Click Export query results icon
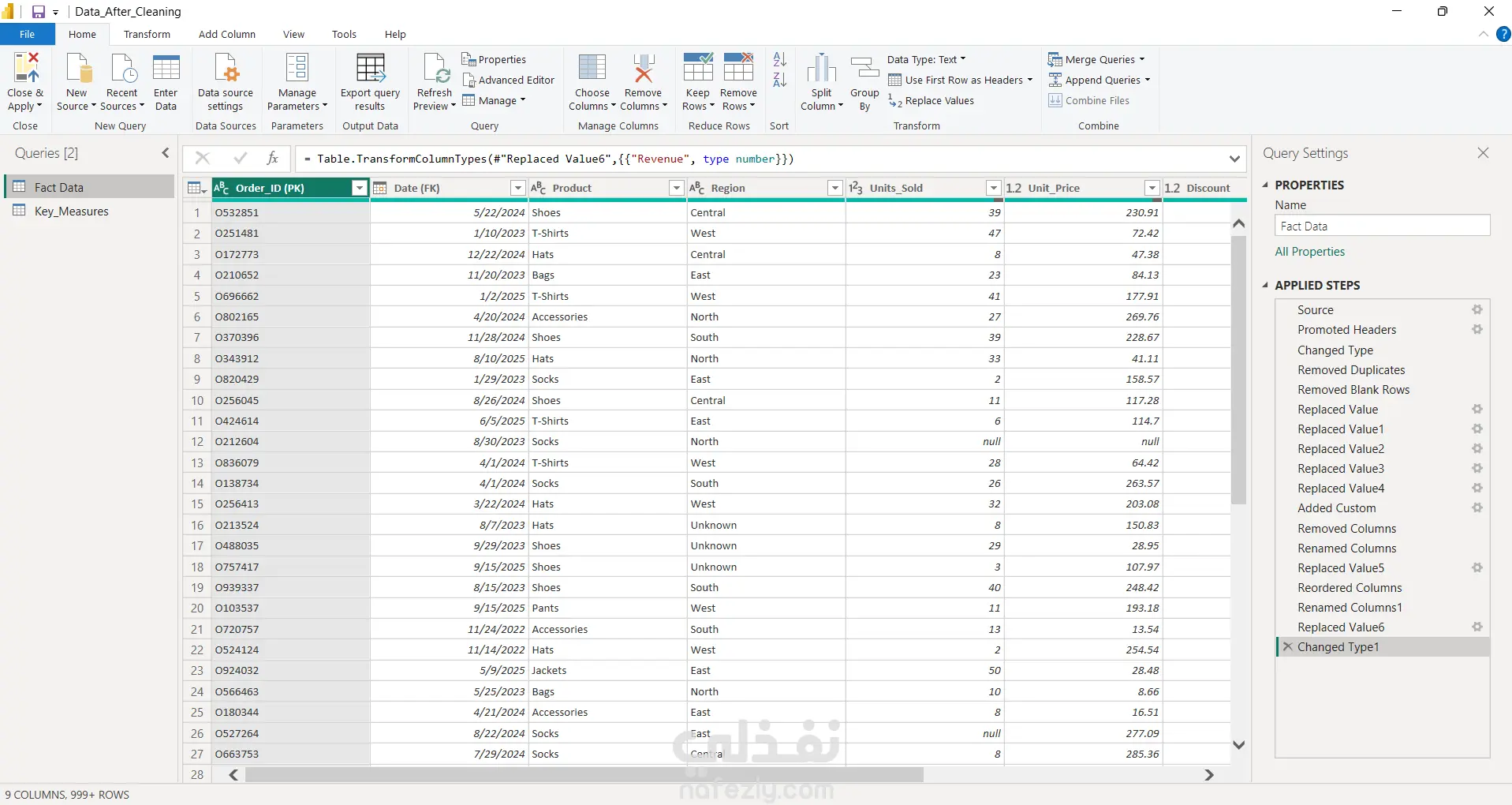 [x=370, y=68]
